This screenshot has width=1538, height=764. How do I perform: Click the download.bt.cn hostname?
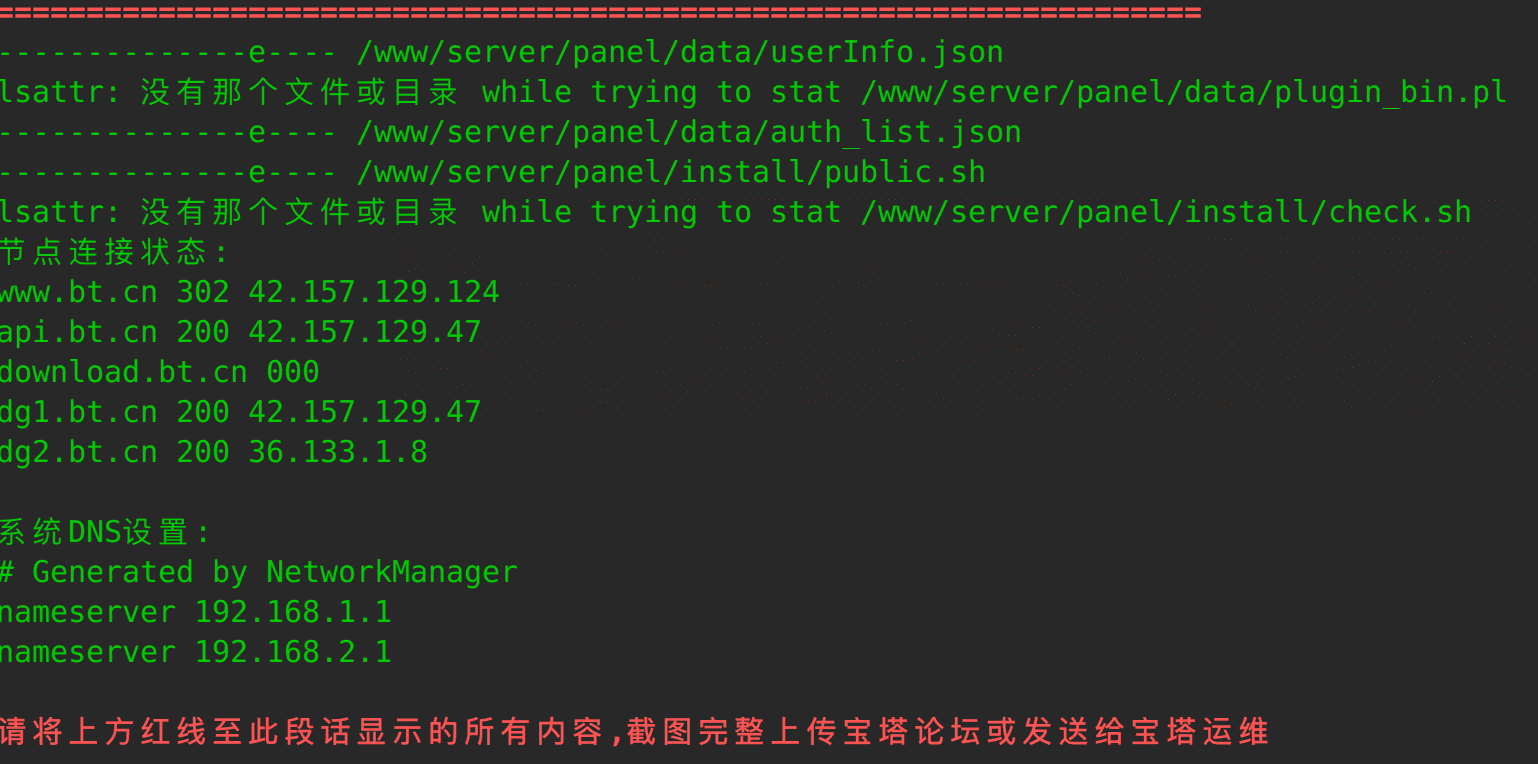pos(123,372)
